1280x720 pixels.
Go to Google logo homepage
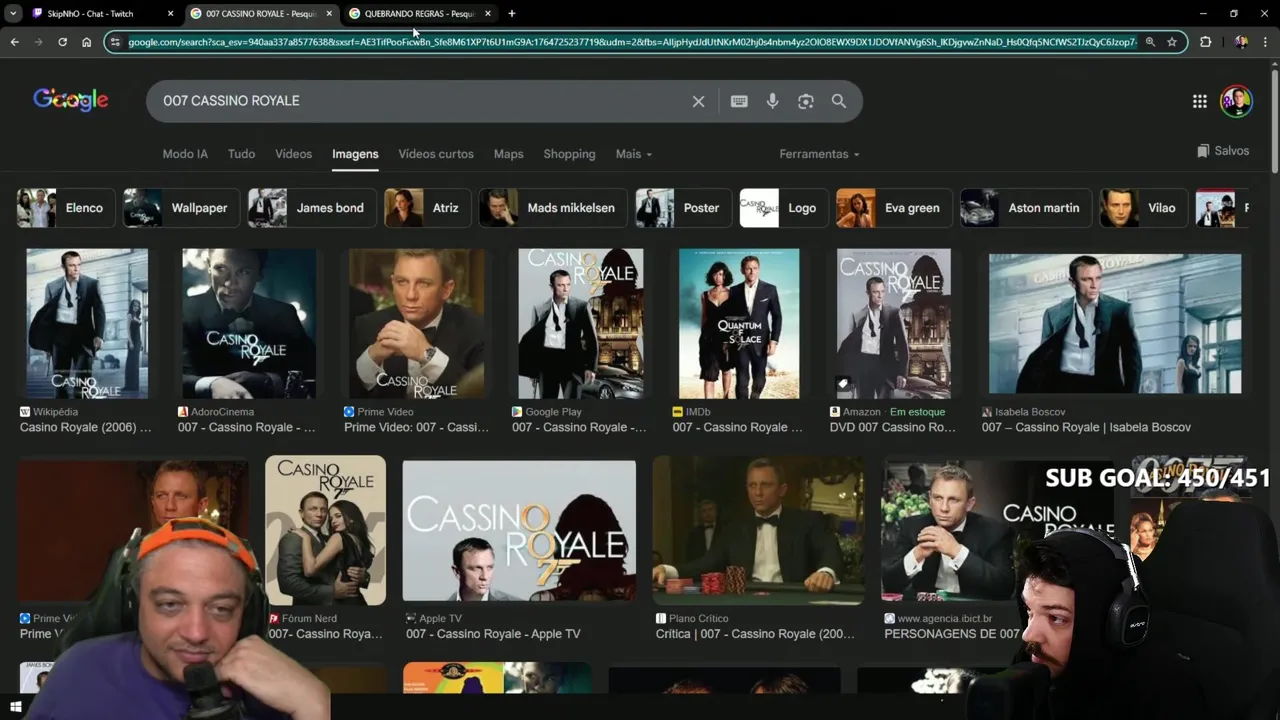click(70, 99)
